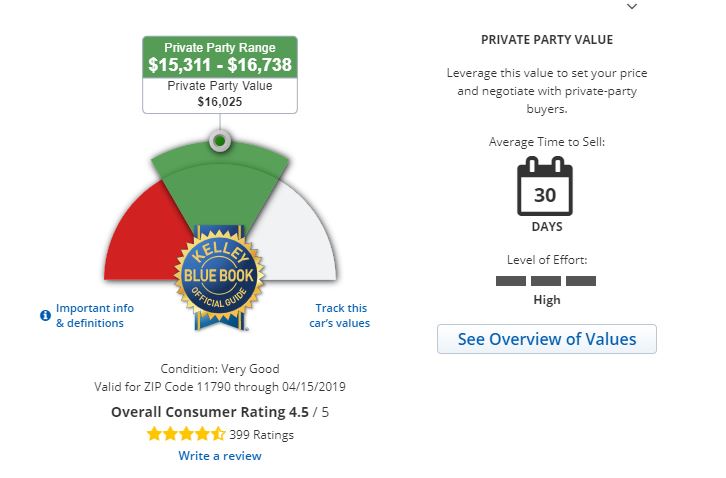The image size is (726, 478).
Task: Click the Condition: Very Good text
Action: pos(220,369)
